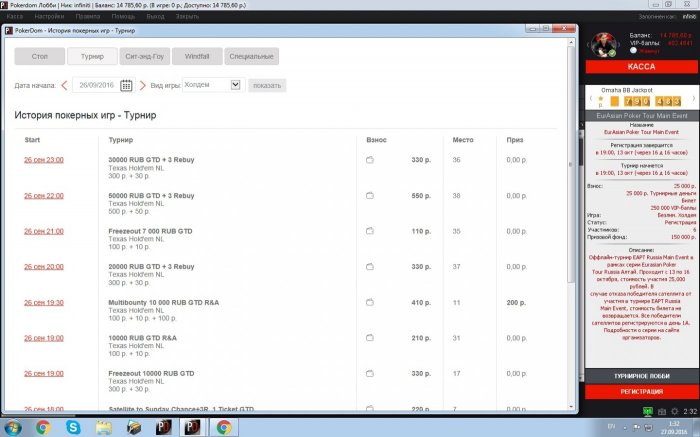Open hand history icon for 50000 RUB GTD row
This screenshot has width=700, height=437.
pyautogui.click(x=370, y=196)
